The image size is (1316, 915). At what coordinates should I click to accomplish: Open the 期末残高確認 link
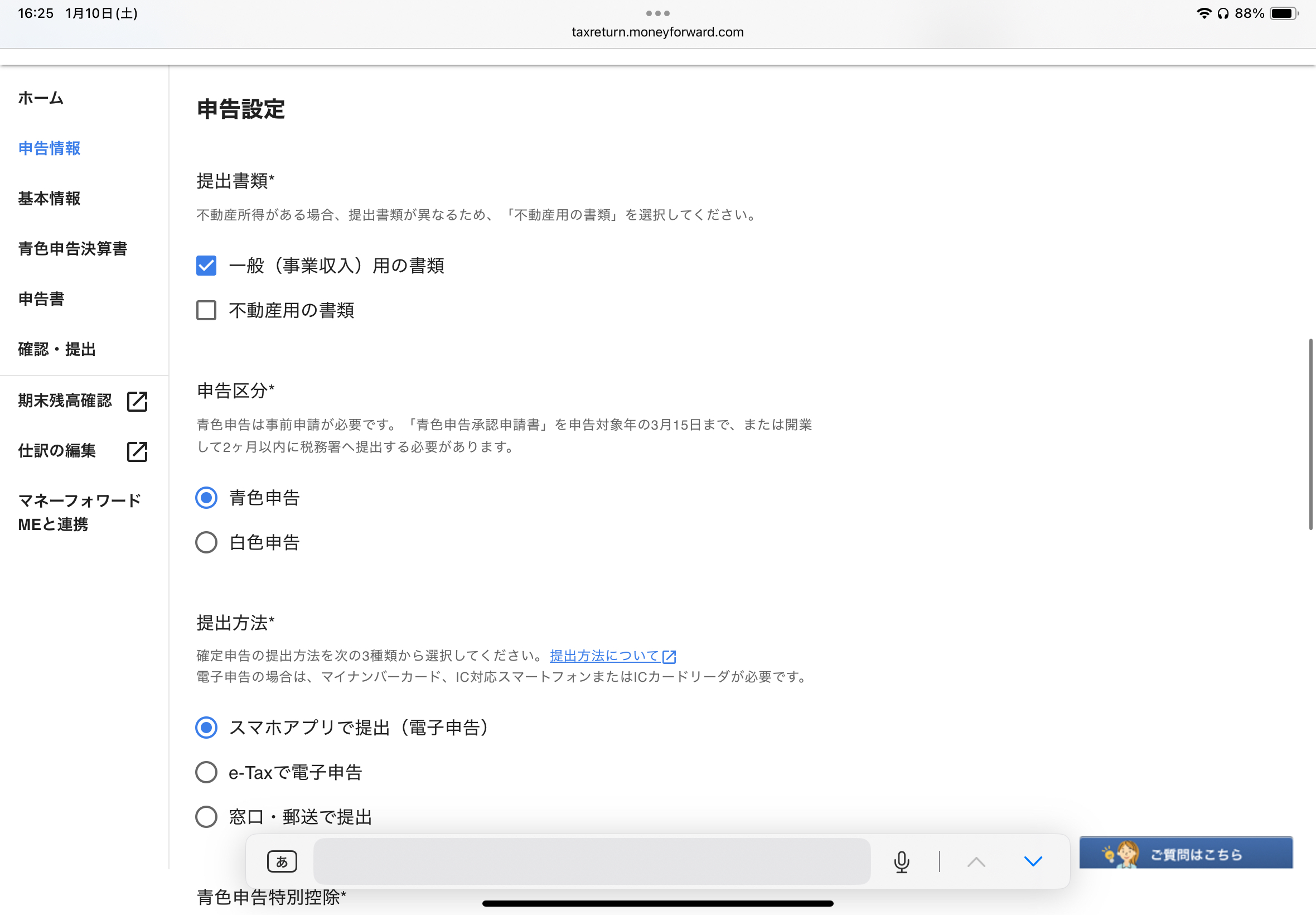[x=65, y=400]
